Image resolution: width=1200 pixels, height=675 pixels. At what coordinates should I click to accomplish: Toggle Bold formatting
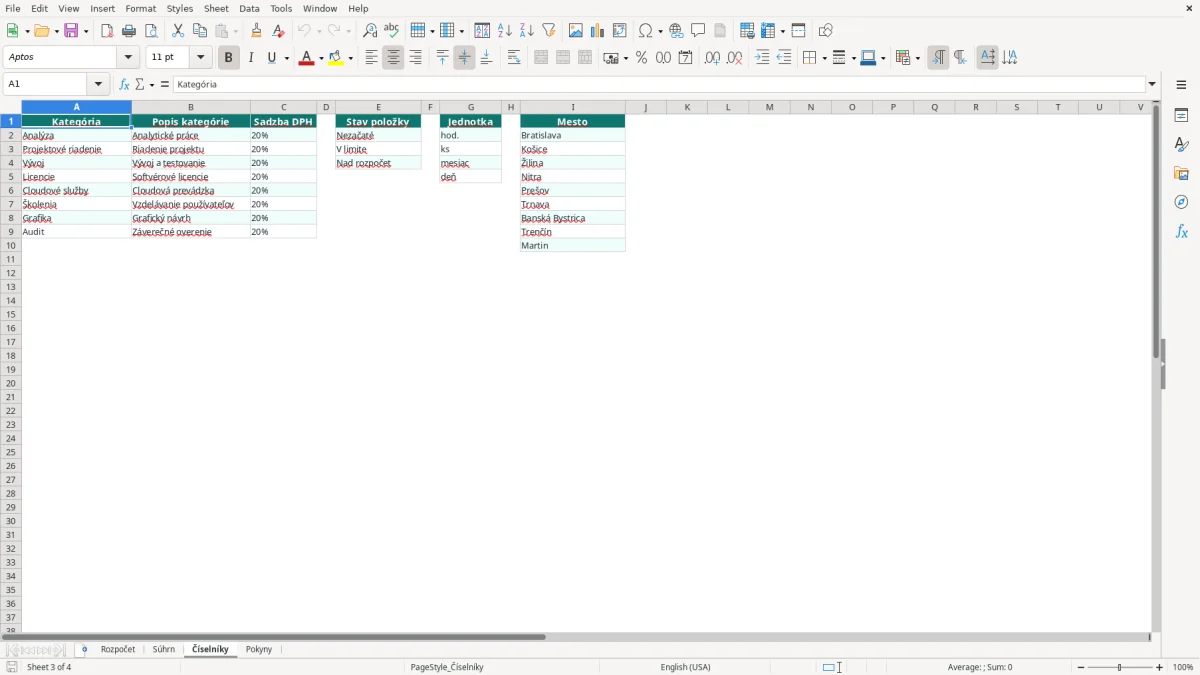228,58
